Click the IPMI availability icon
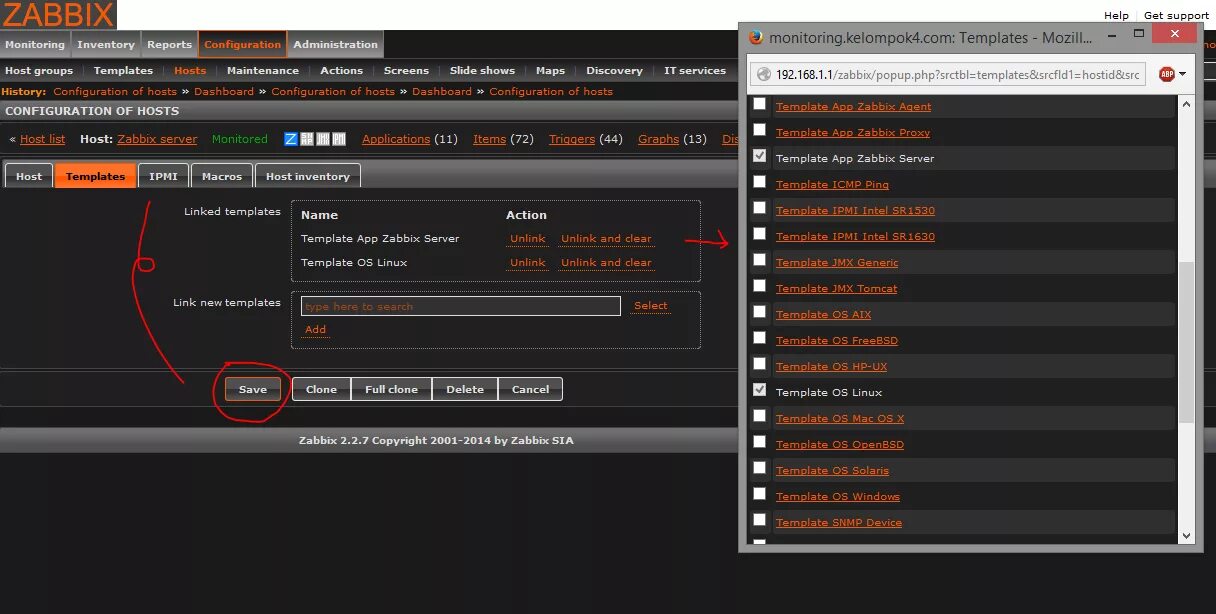The width and height of the screenshot is (1216, 614). 339,139
